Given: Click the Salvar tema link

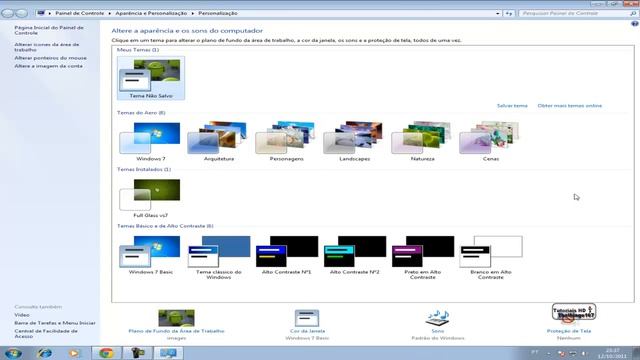Looking at the screenshot, I should [x=512, y=106].
